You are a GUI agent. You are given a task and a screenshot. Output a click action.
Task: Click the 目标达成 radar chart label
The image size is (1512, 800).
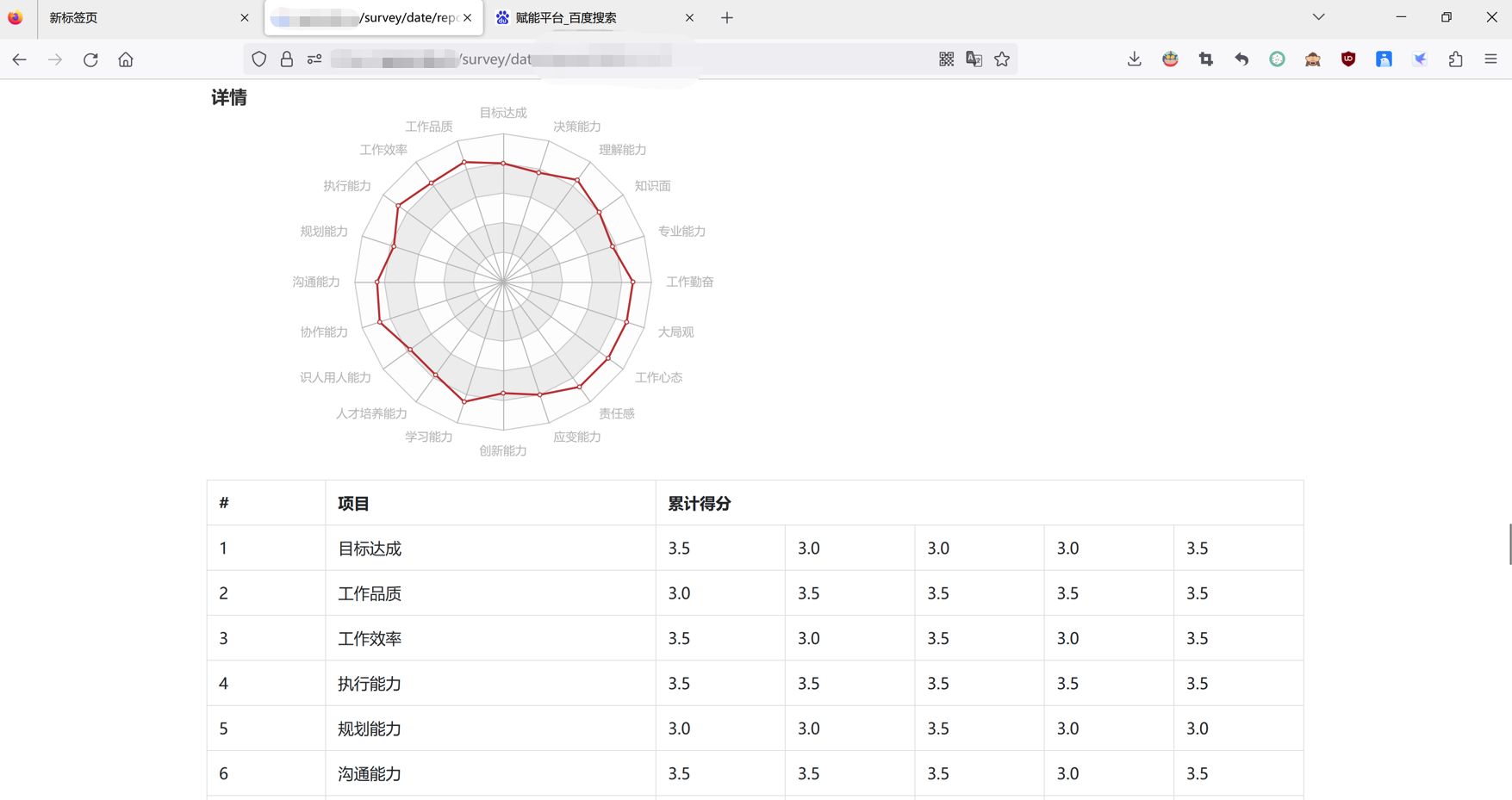[x=503, y=113]
